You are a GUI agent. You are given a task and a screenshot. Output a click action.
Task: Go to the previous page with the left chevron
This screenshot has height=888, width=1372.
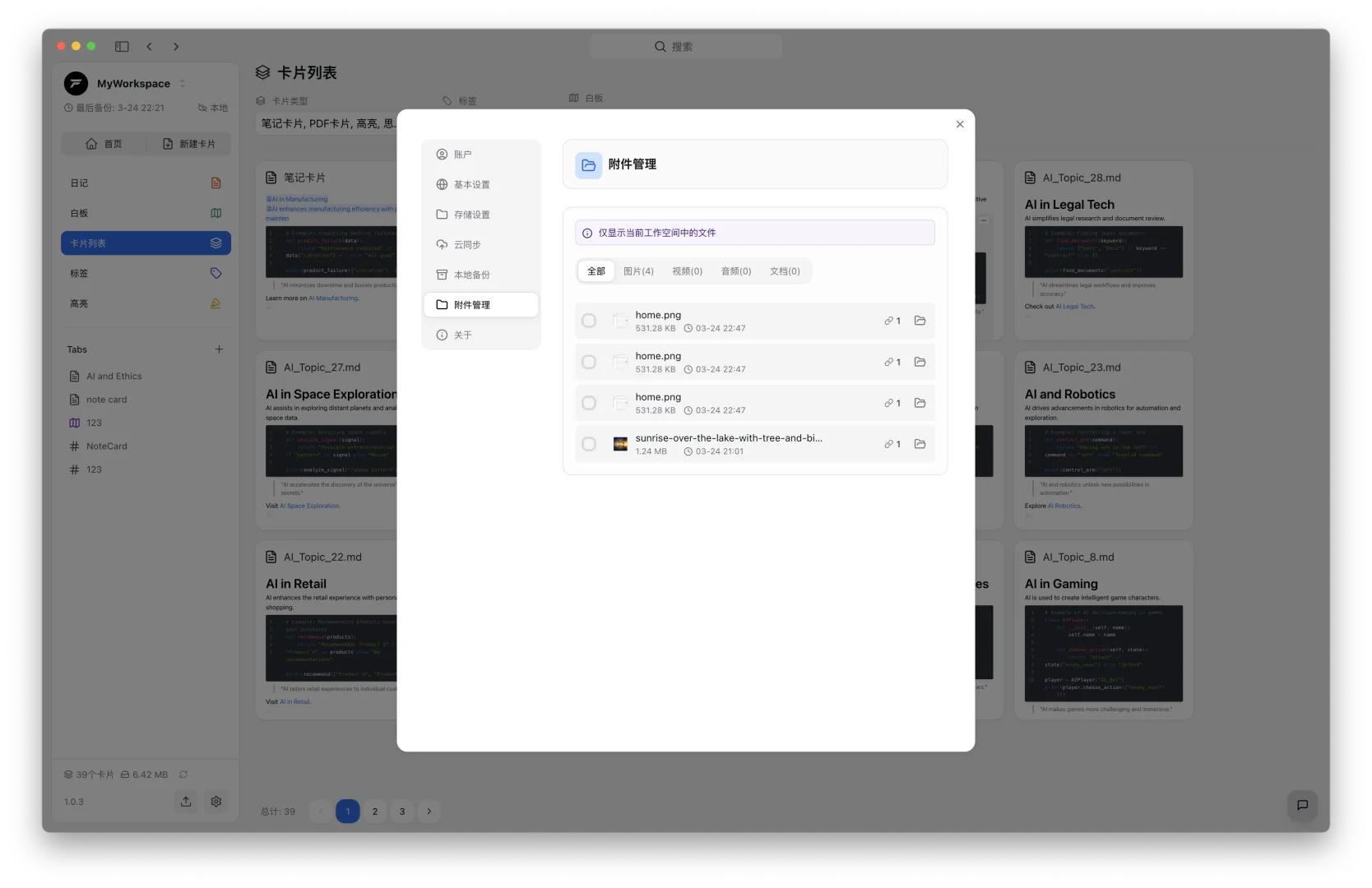[x=321, y=812]
